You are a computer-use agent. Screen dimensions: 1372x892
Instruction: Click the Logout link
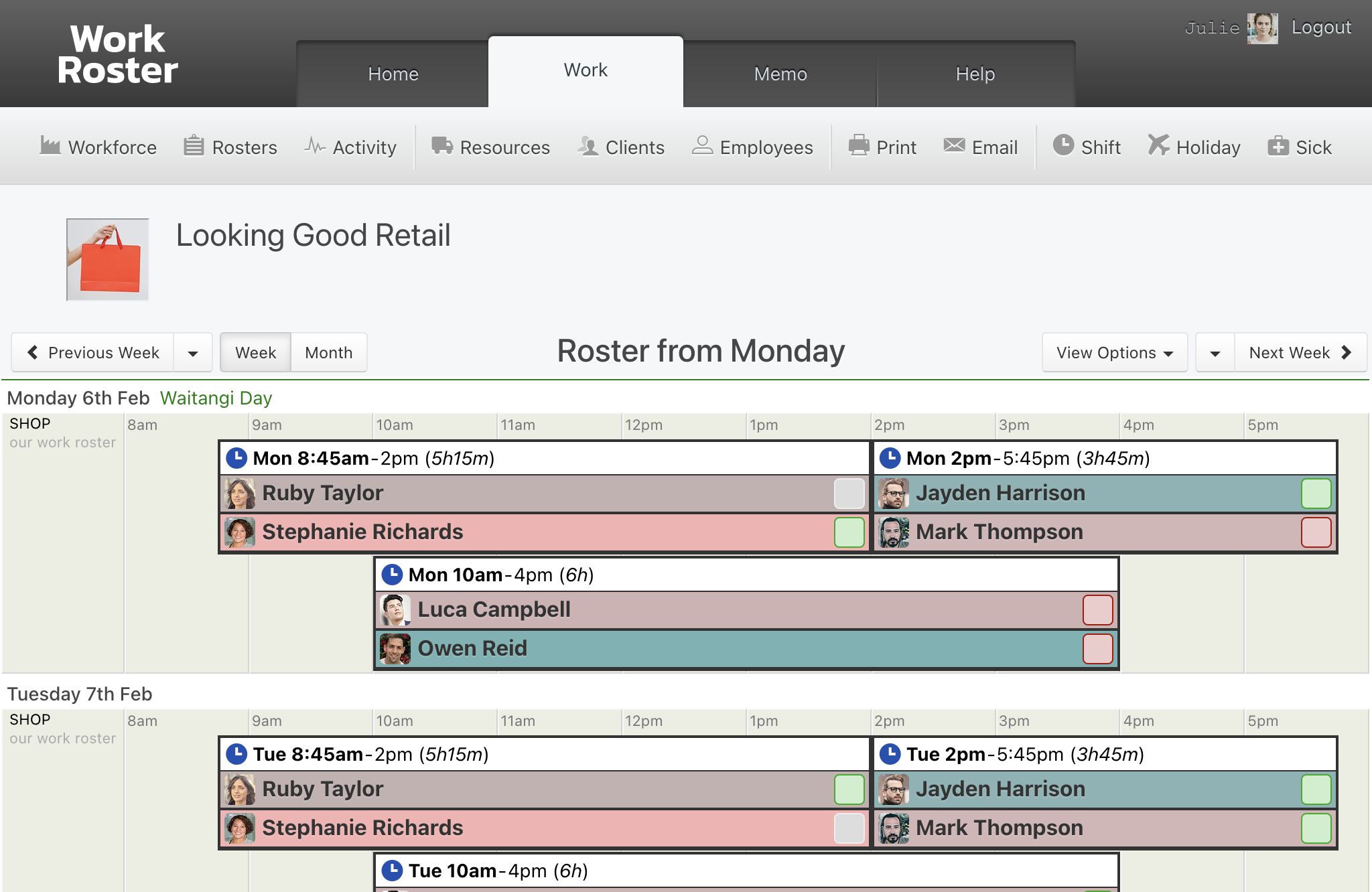[1321, 27]
